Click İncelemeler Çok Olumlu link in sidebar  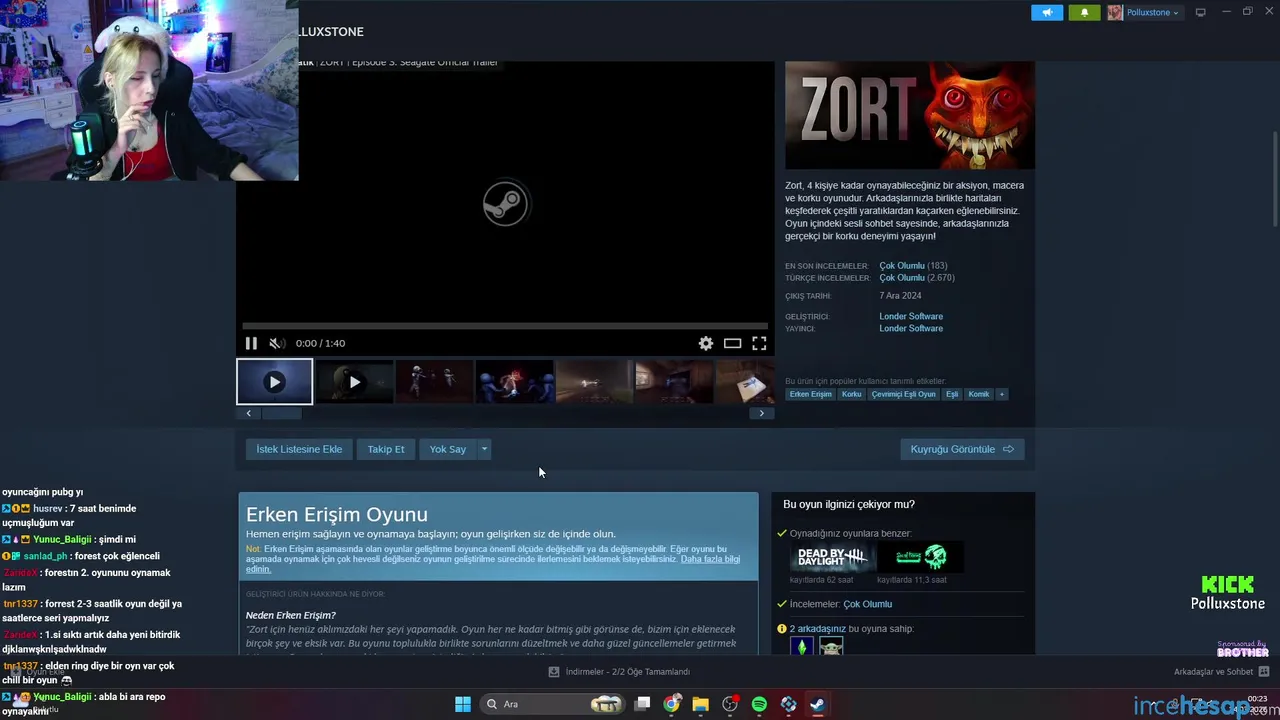[x=867, y=604]
